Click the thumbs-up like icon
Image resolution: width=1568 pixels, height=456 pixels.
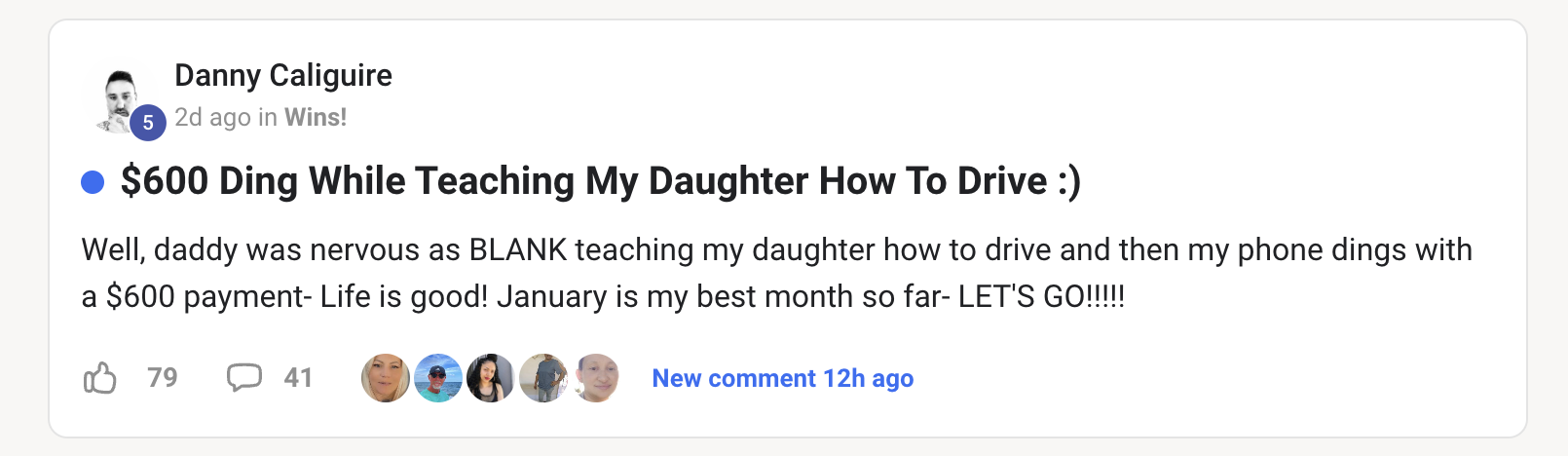tap(100, 378)
